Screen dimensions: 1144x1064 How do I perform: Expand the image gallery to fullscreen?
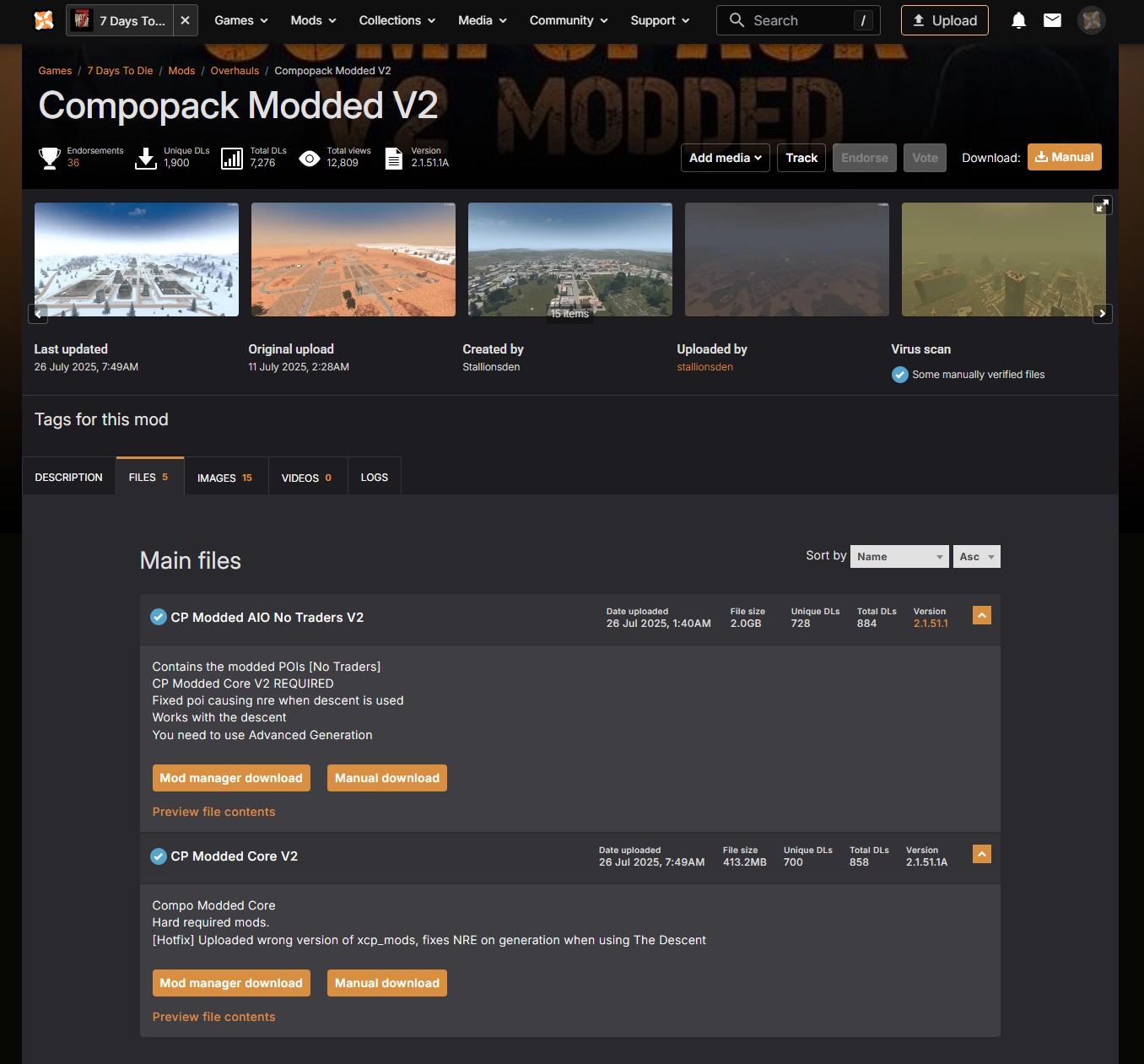(x=1103, y=205)
